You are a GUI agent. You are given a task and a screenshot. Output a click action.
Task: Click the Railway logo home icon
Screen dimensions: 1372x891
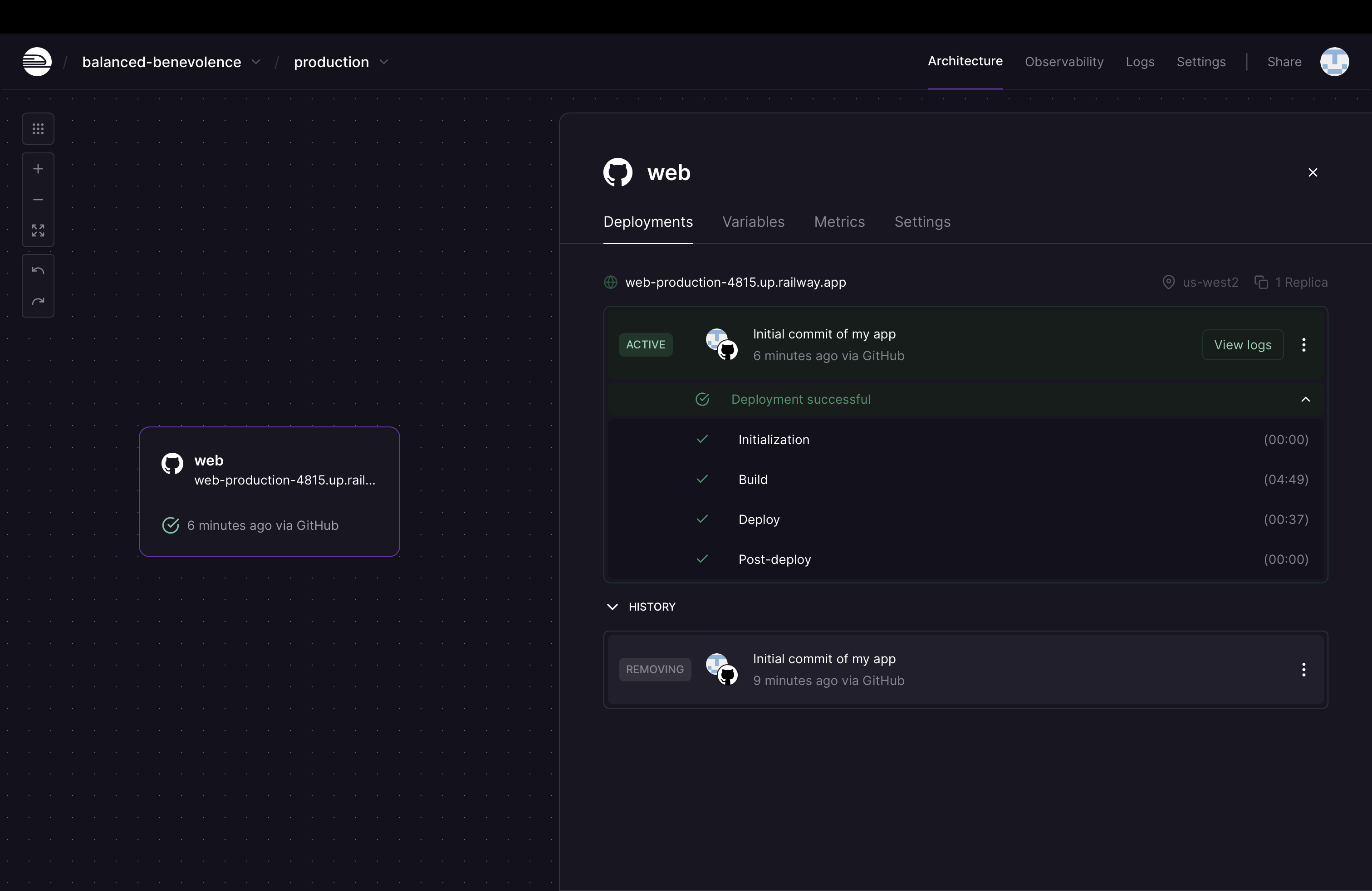pyautogui.click(x=37, y=62)
